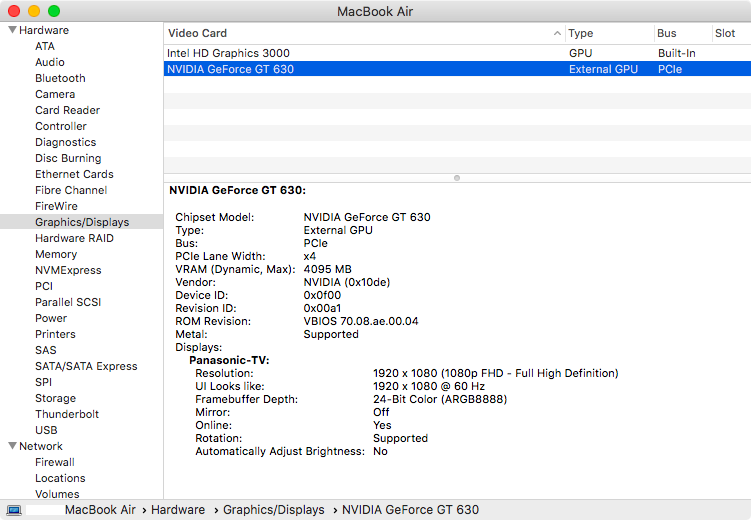
Task: Select Audio in the sidebar
Action: pos(50,62)
